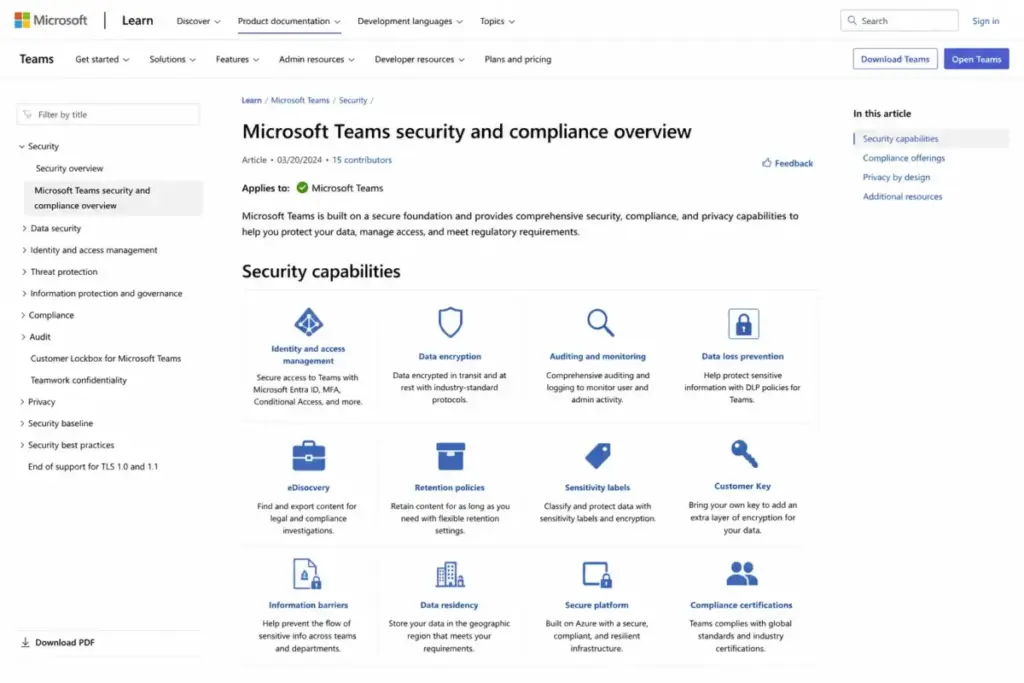Screen dimensions: 1024x683
Task: Open Customer Lockbox for Microsoft Teams
Action: point(105,358)
